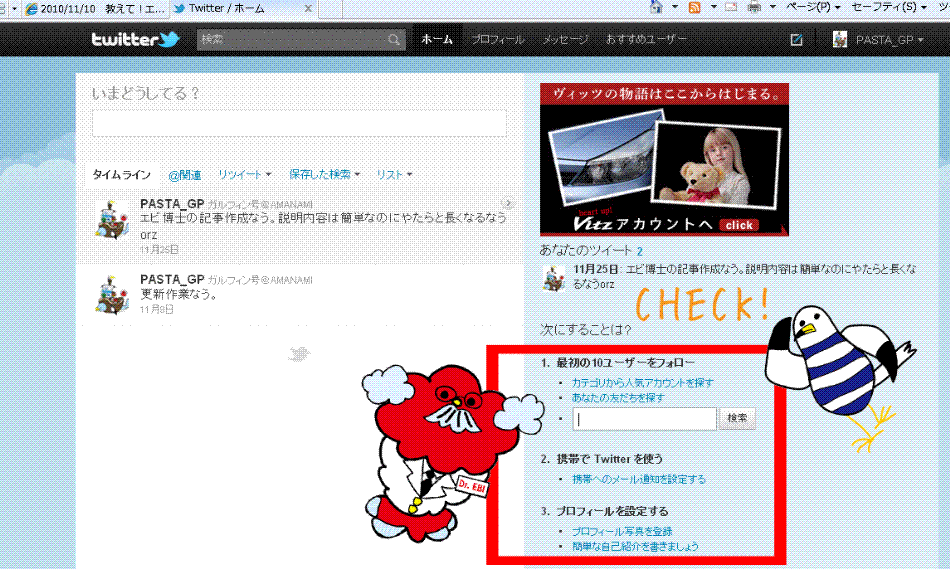Go to the ホーム nav tab
This screenshot has height=569, width=950.
(437, 39)
